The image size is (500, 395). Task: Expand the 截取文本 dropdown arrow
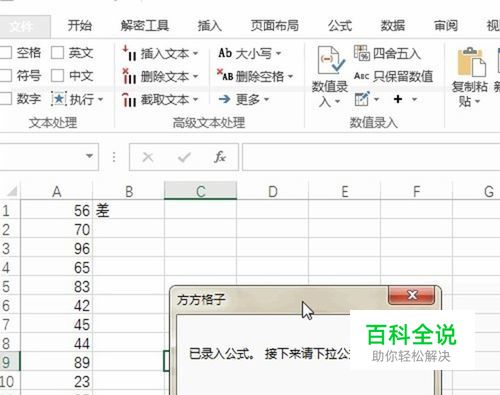click(195, 99)
